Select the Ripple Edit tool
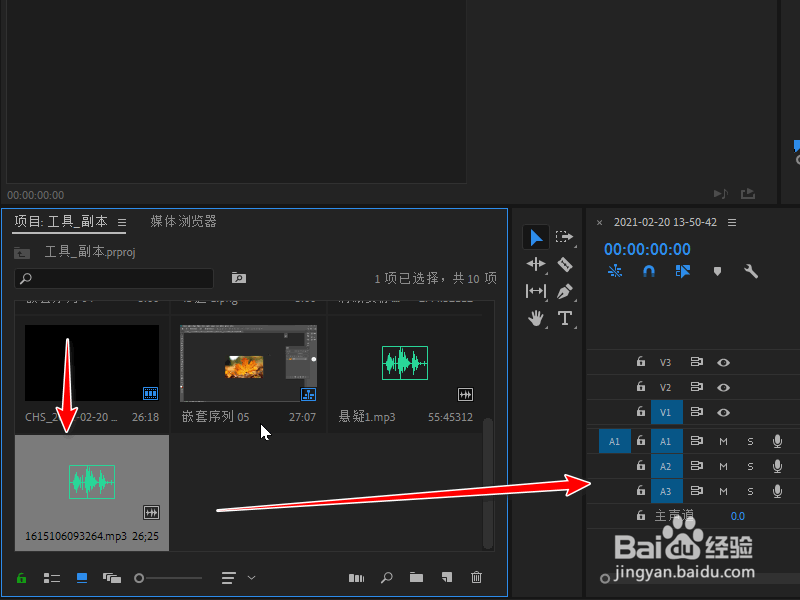The image size is (800, 600). (536, 264)
